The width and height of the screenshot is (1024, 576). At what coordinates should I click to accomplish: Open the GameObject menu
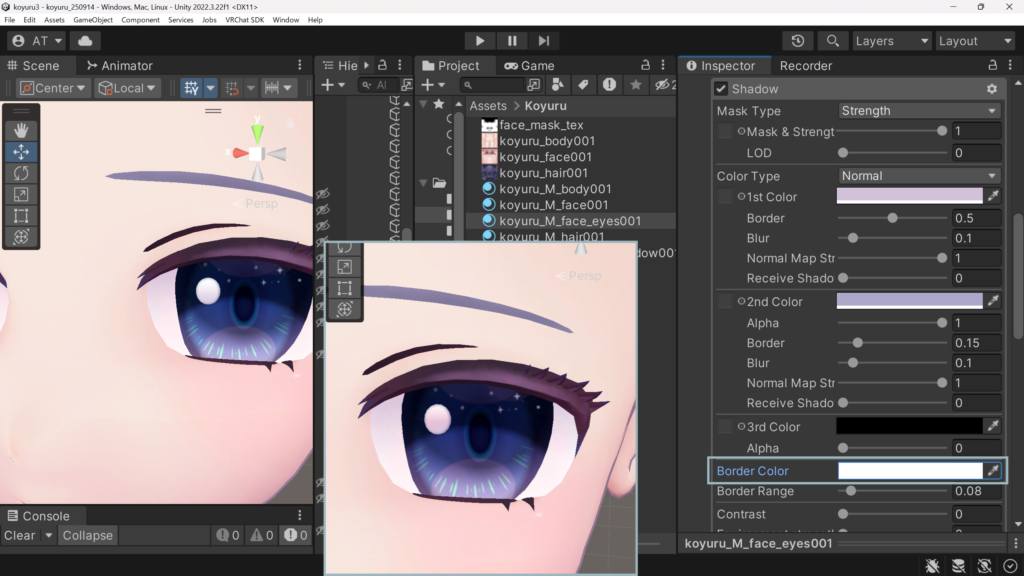93,20
